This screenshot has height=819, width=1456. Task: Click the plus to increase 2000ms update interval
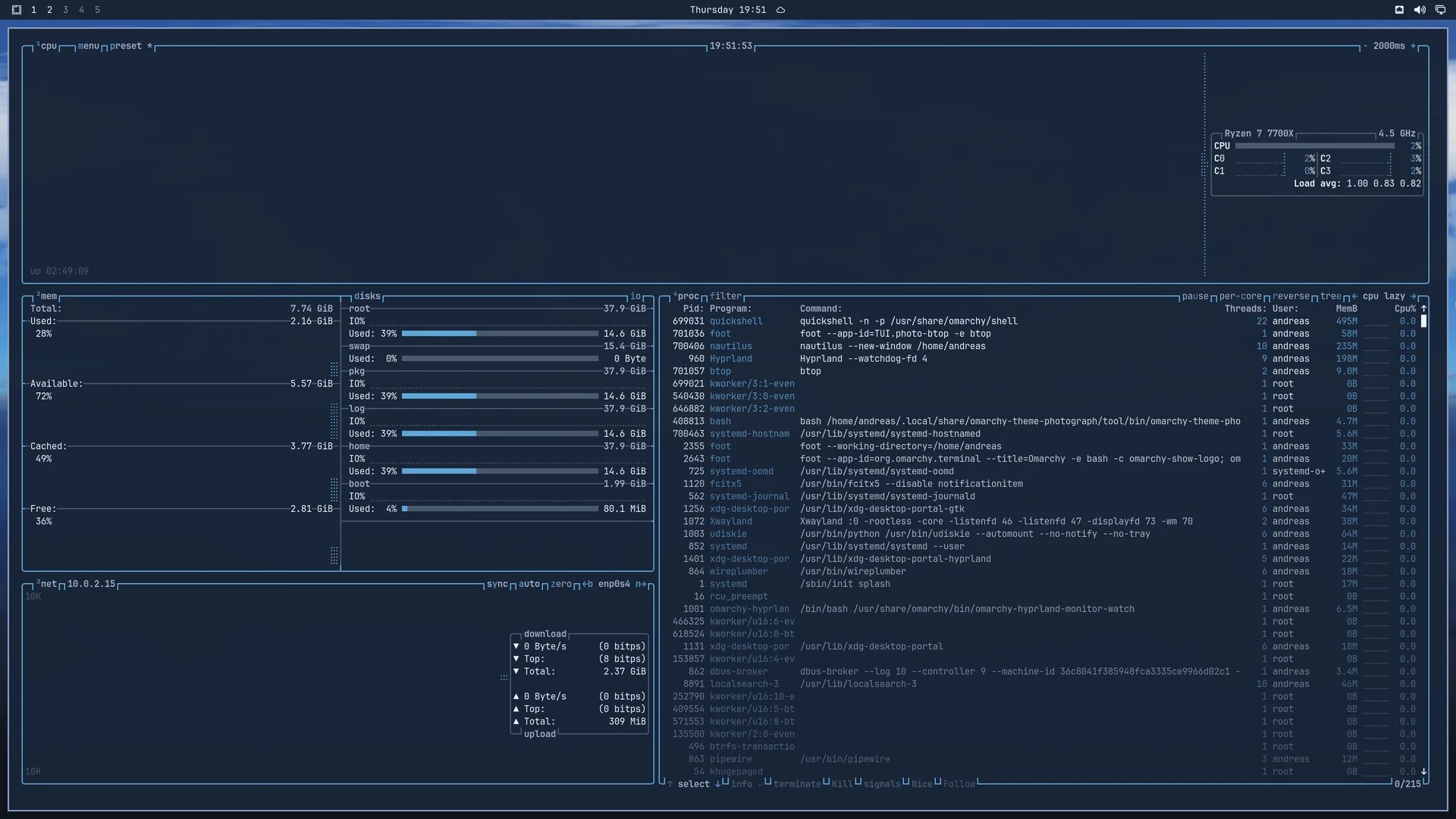click(x=1414, y=46)
